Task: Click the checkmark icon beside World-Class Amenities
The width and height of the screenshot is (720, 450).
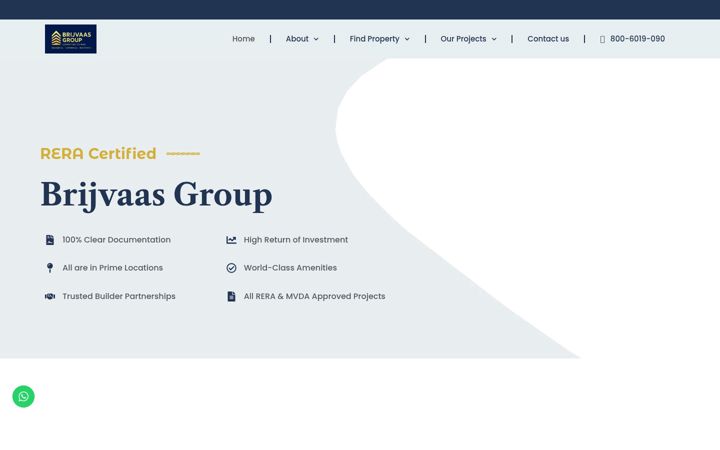Action: point(231,268)
